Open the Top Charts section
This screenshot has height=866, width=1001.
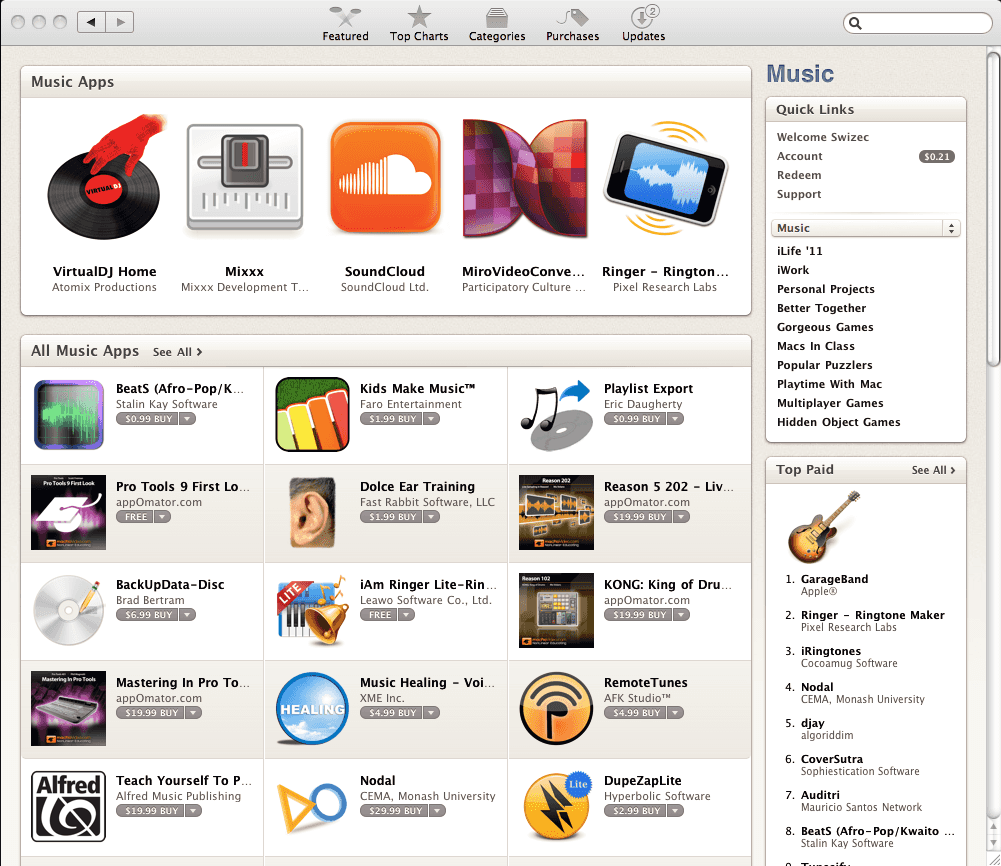coord(419,24)
